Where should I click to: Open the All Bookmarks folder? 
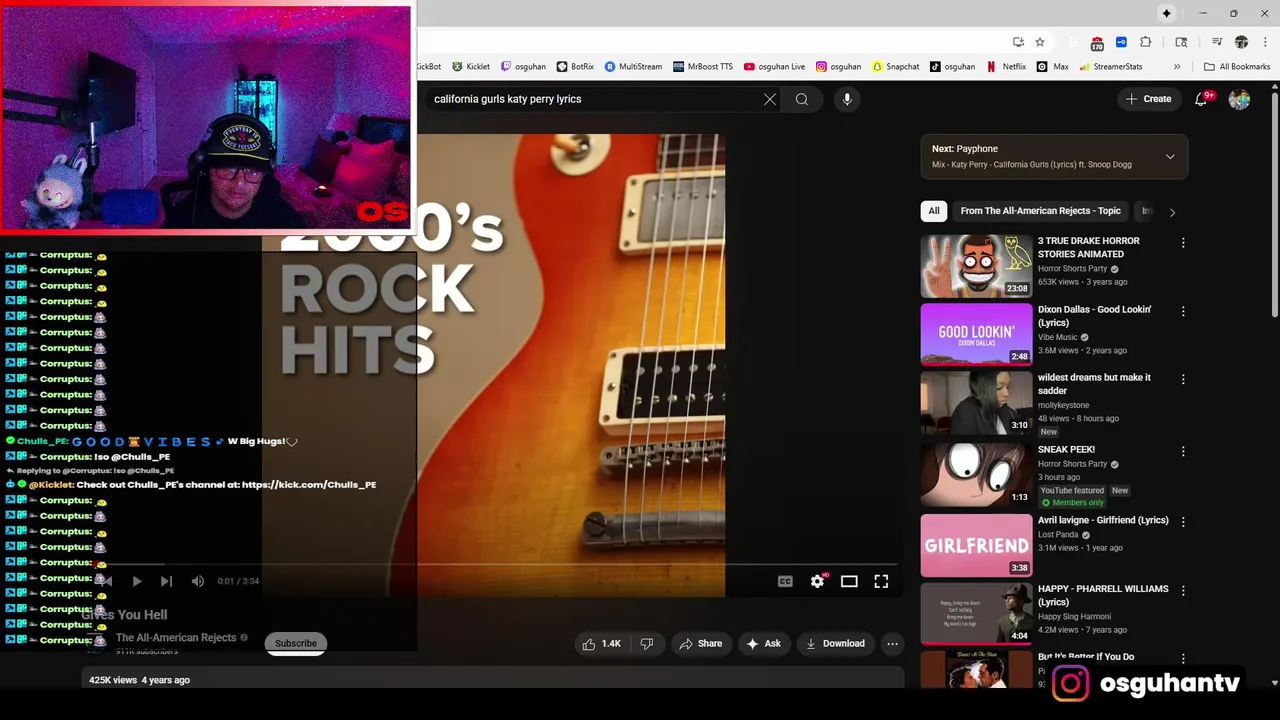click(1237, 67)
